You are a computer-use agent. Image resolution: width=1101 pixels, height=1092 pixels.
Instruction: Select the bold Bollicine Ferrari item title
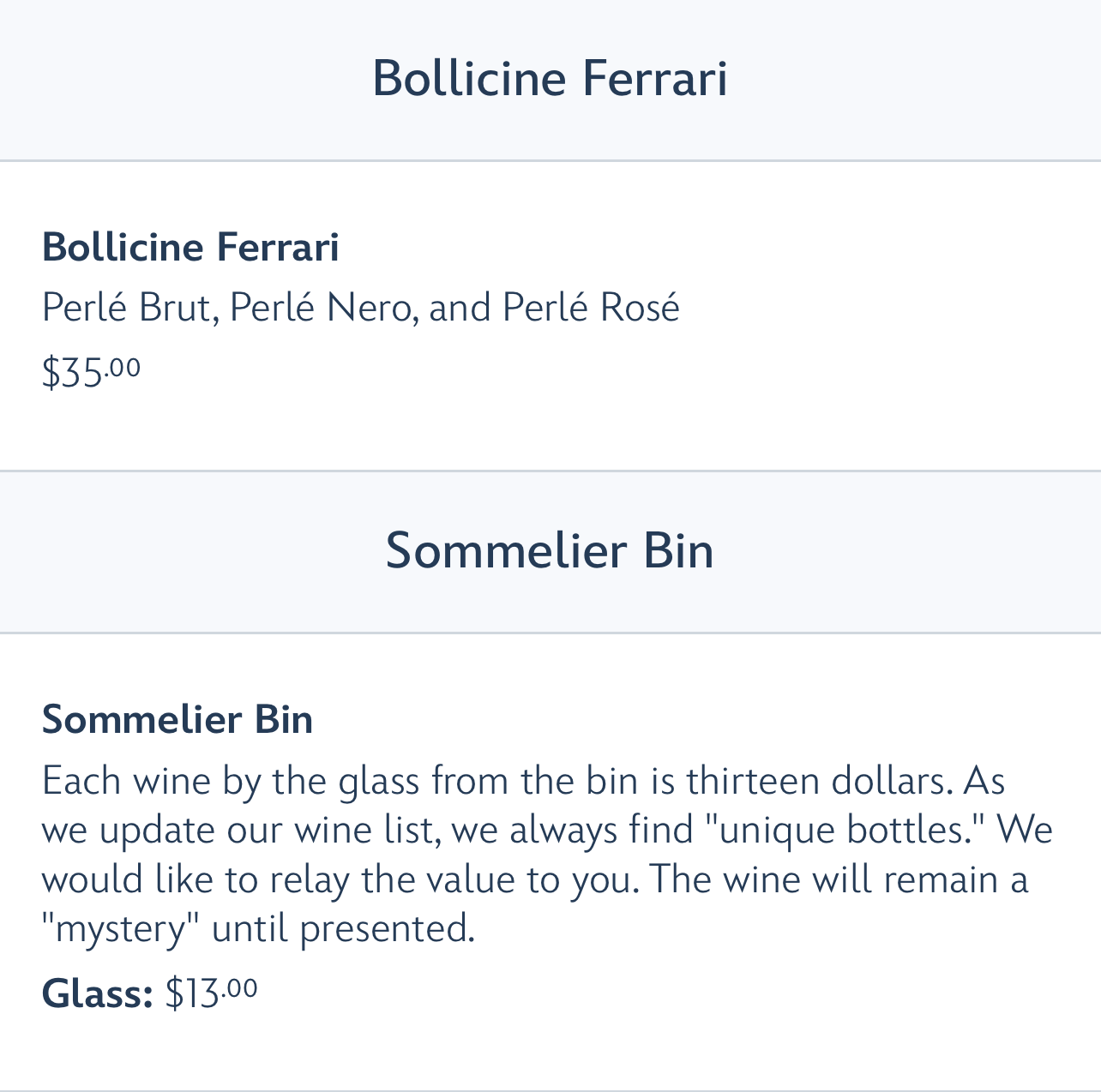190,248
